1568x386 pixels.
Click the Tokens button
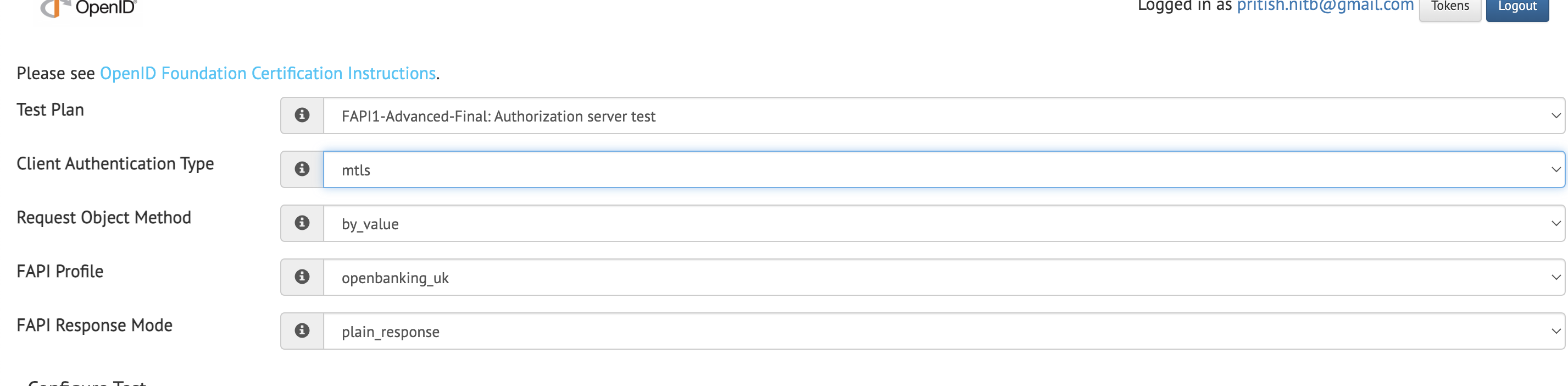[1450, 6]
